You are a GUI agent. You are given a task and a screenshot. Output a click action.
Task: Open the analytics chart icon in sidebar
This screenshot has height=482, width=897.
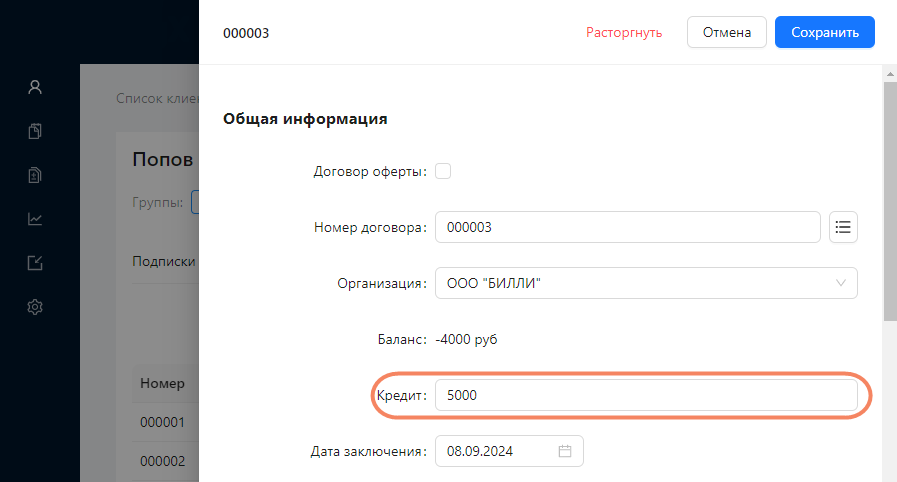35,219
